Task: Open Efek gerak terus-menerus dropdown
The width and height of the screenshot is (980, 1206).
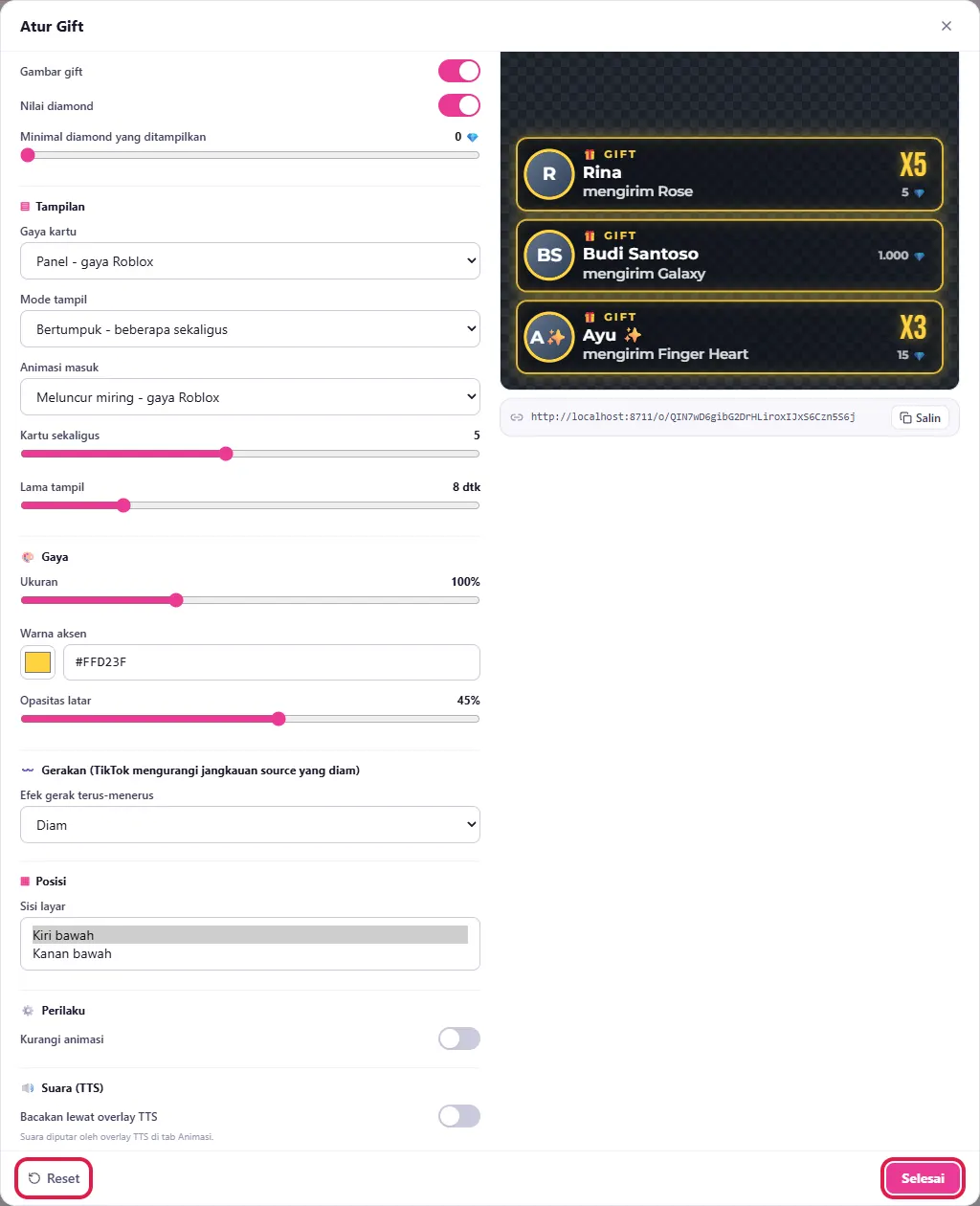Action: pyautogui.click(x=250, y=825)
